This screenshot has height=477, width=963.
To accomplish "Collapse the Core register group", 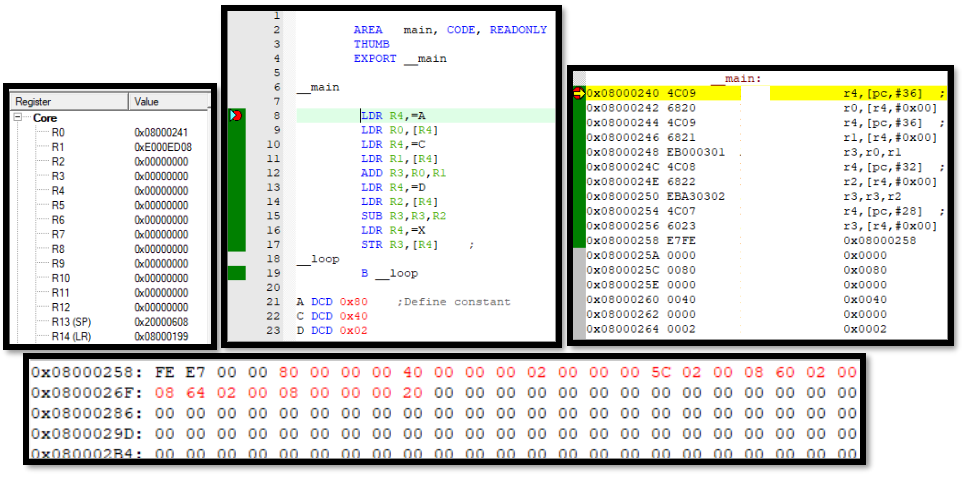I will 18,118.
